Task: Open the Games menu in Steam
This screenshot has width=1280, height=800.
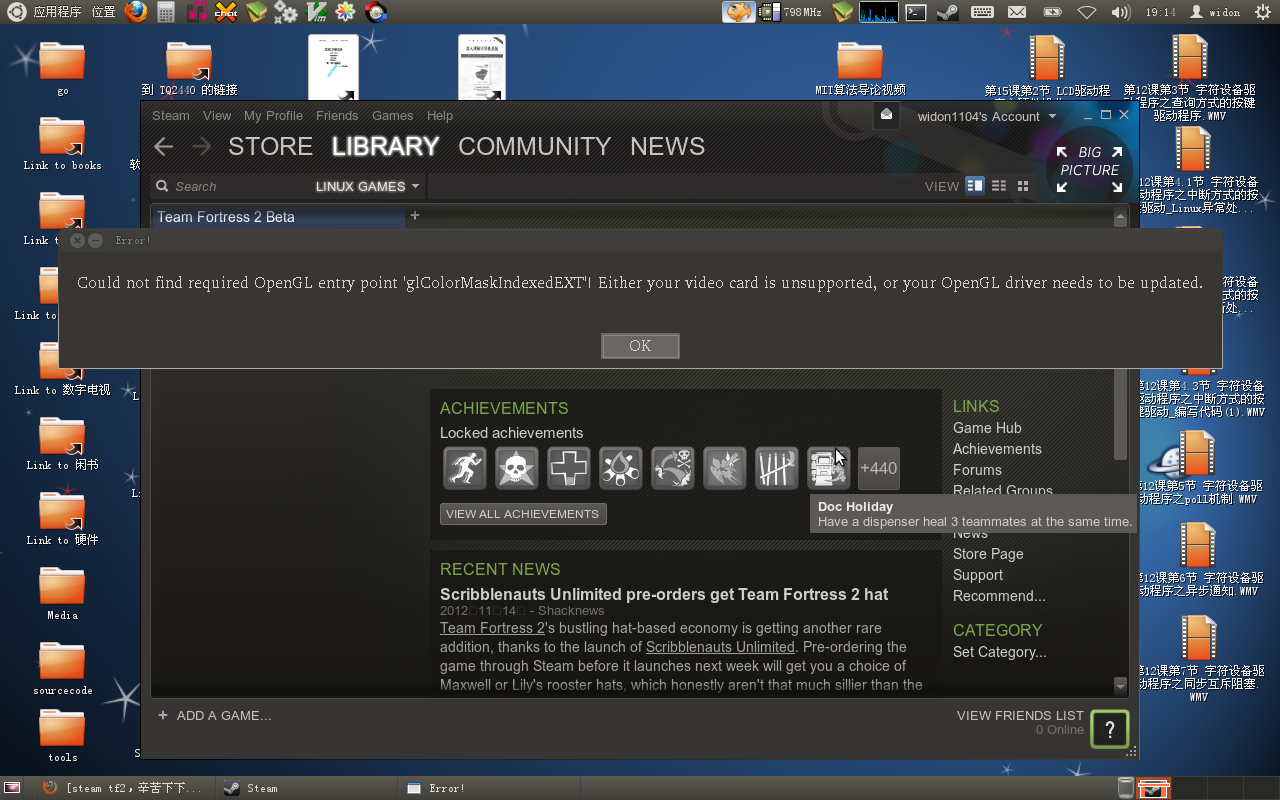Action: pos(392,116)
